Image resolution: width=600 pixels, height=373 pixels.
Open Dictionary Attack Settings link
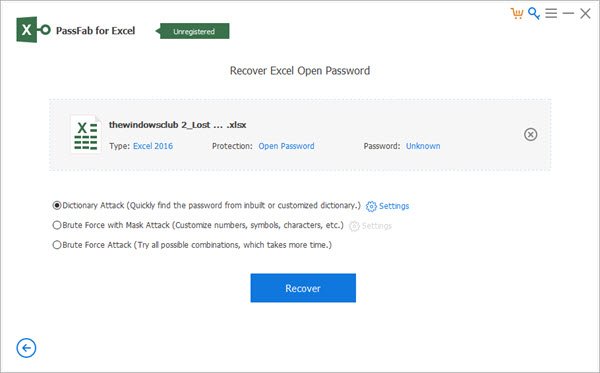(394, 206)
